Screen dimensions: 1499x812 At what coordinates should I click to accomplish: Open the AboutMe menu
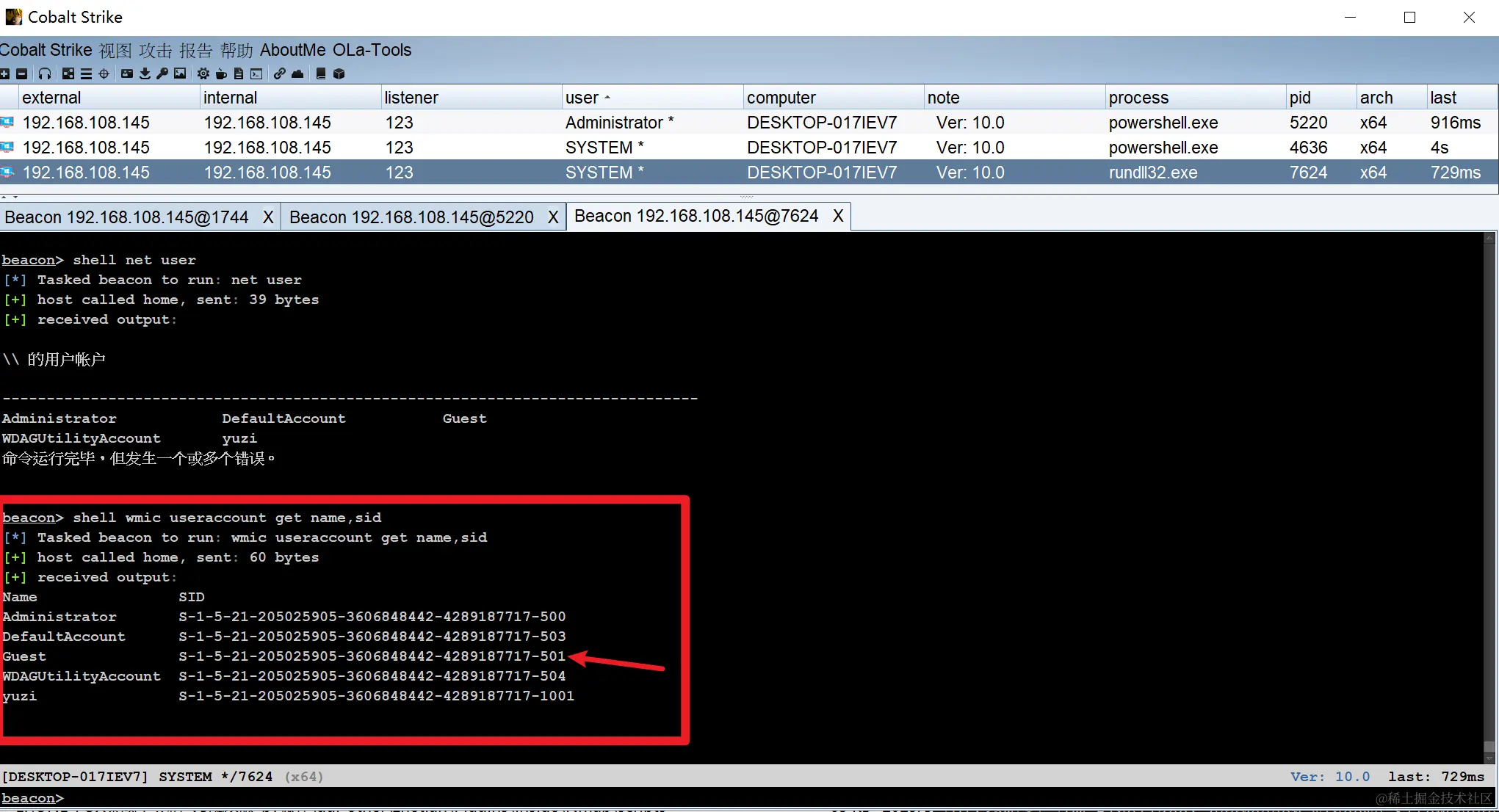click(x=292, y=50)
